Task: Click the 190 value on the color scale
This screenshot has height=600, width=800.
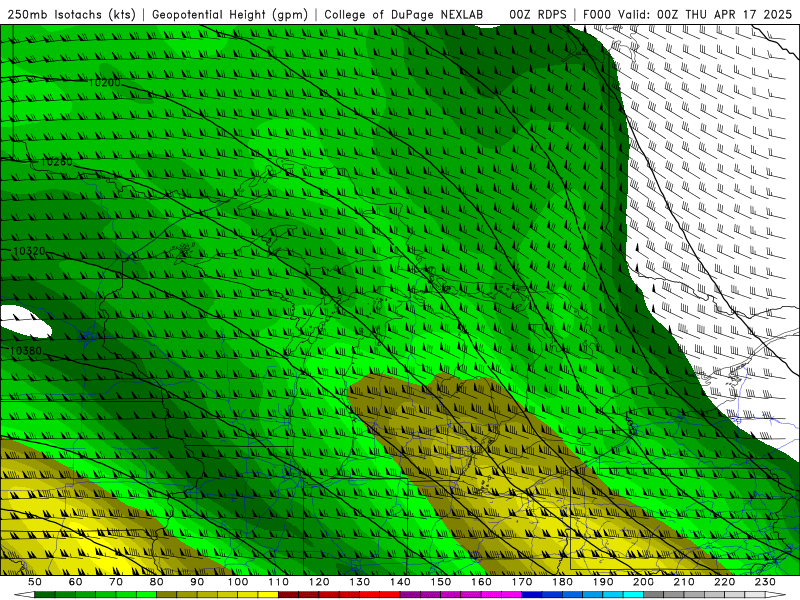Action: (x=603, y=582)
